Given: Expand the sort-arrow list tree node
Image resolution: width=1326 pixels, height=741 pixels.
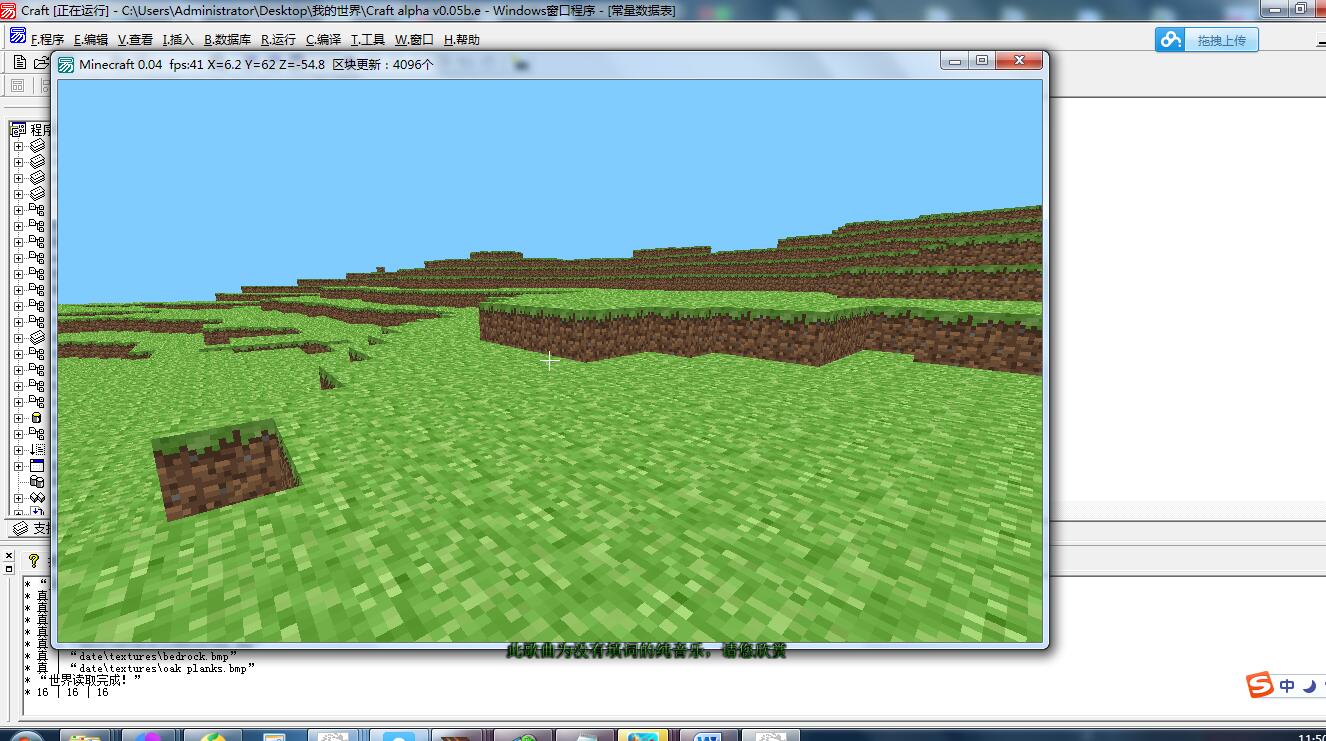Looking at the screenshot, I should (18, 450).
